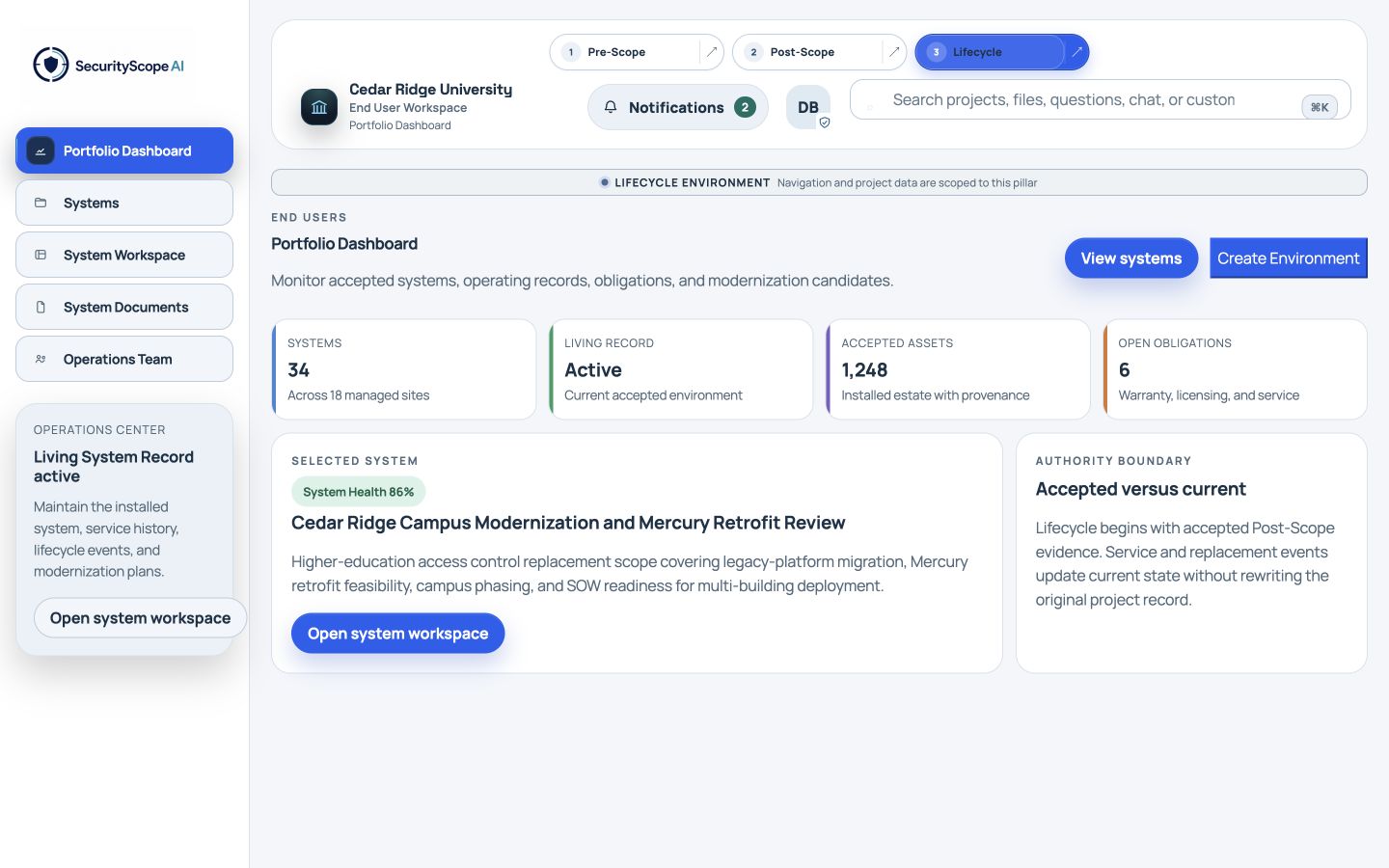Click Open system workspace under Selected System

coord(397,634)
